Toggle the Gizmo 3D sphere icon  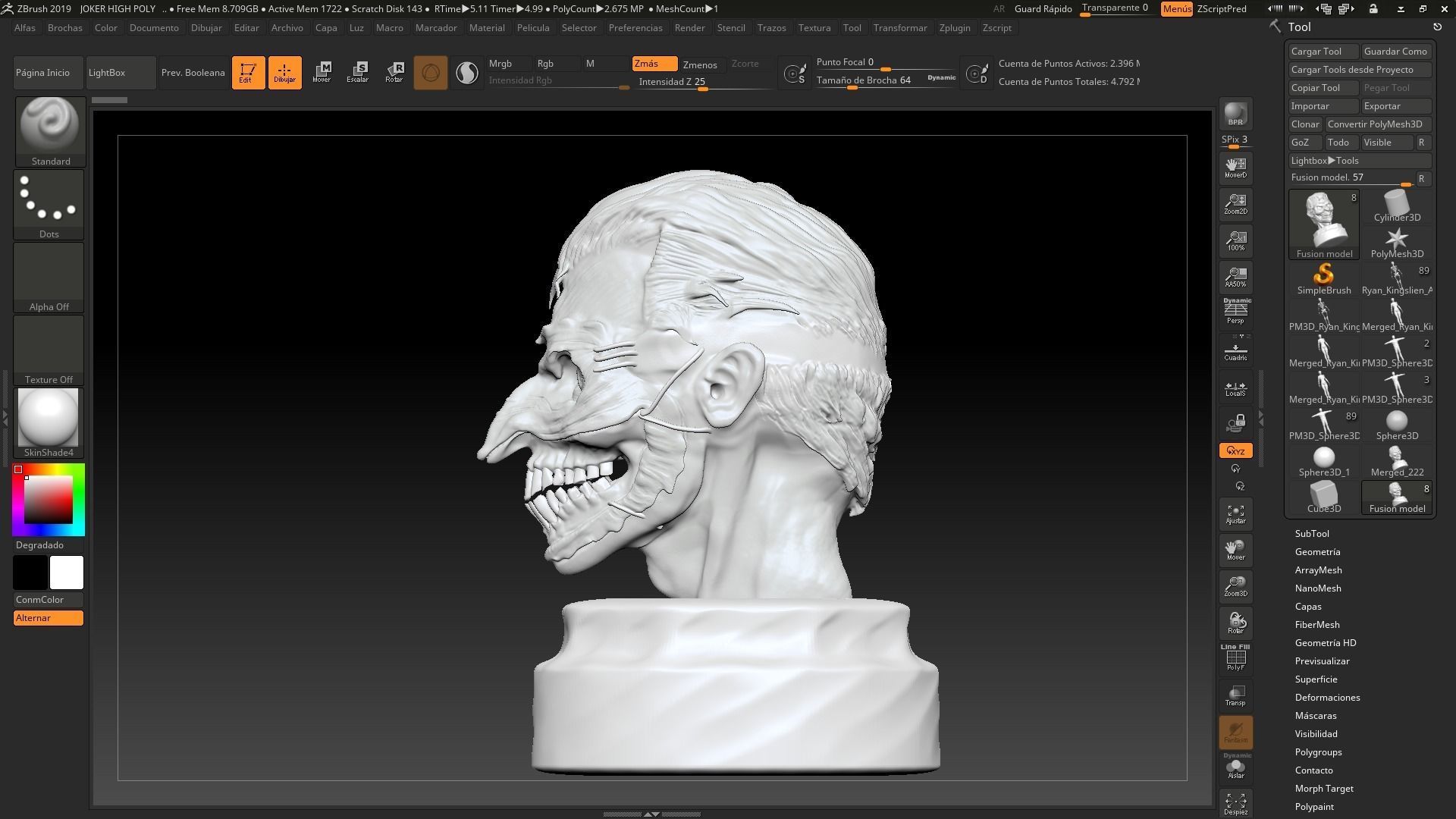pos(431,73)
